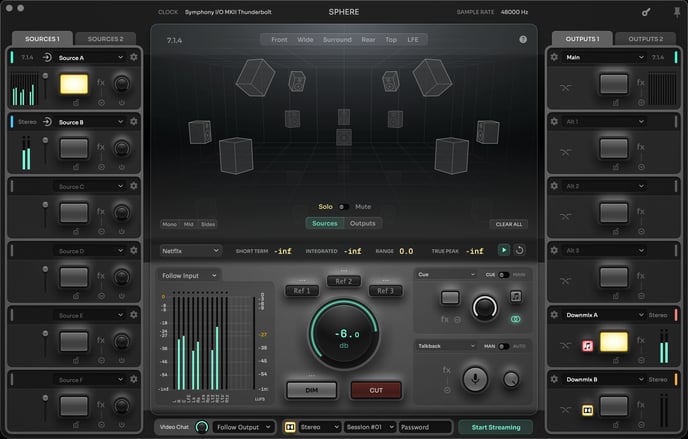Switch to the Outputs 2 tab

[645, 39]
